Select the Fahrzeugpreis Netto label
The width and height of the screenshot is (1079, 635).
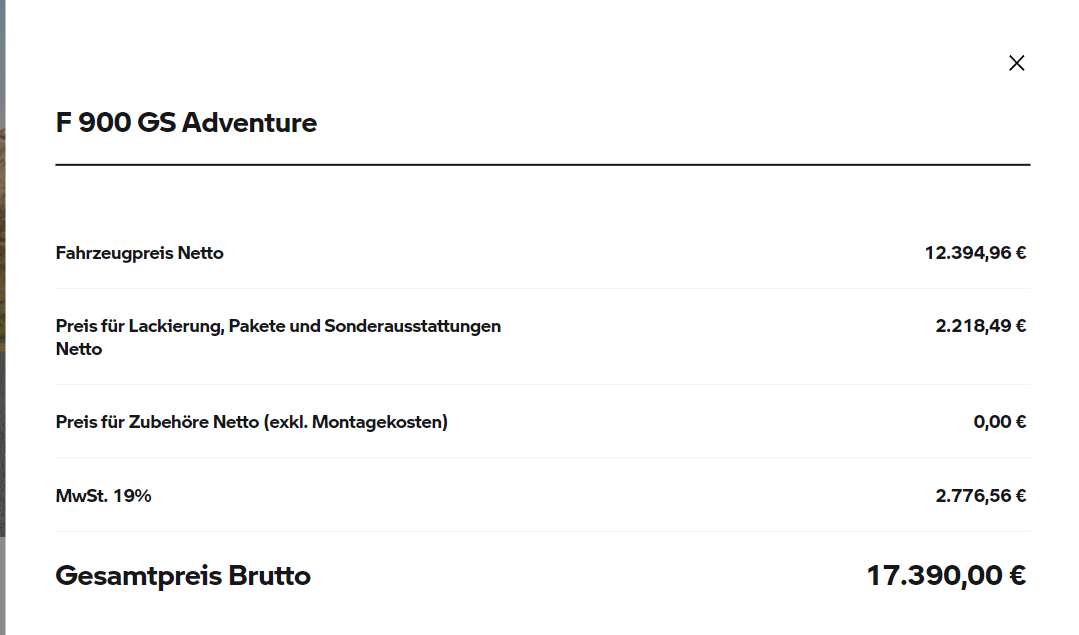140,253
